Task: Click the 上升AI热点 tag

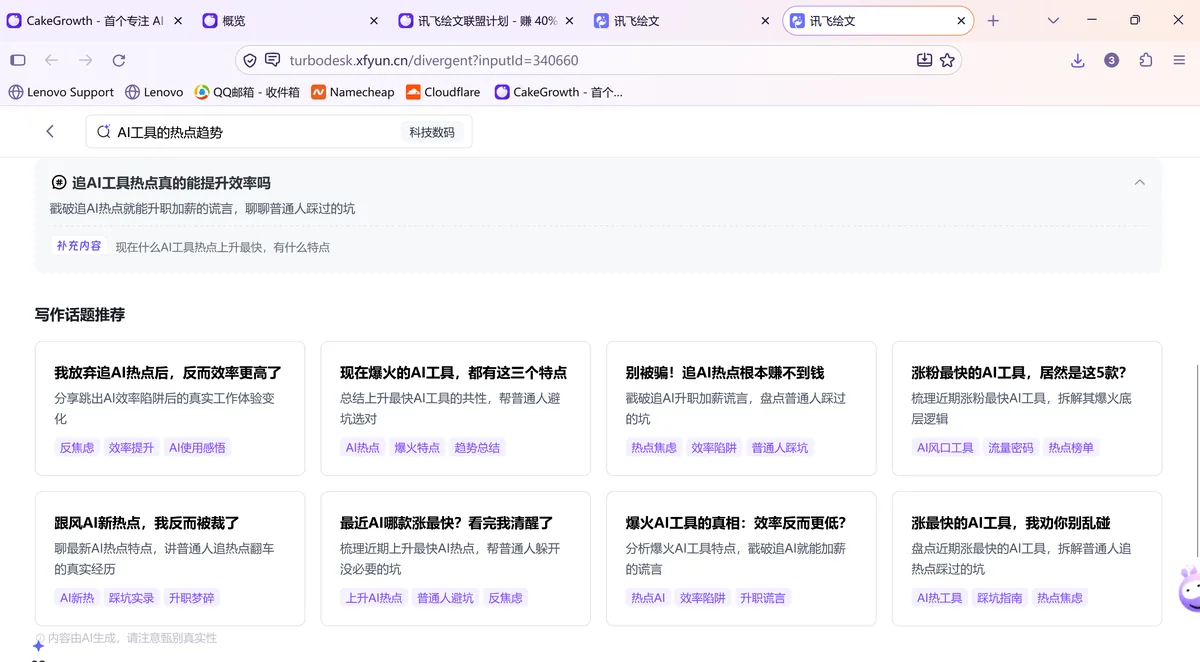Action: click(374, 598)
